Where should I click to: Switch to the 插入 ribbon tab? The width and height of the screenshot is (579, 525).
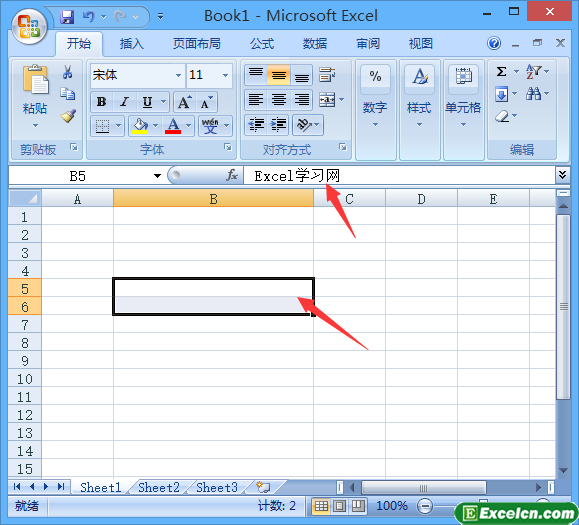tap(131, 44)
